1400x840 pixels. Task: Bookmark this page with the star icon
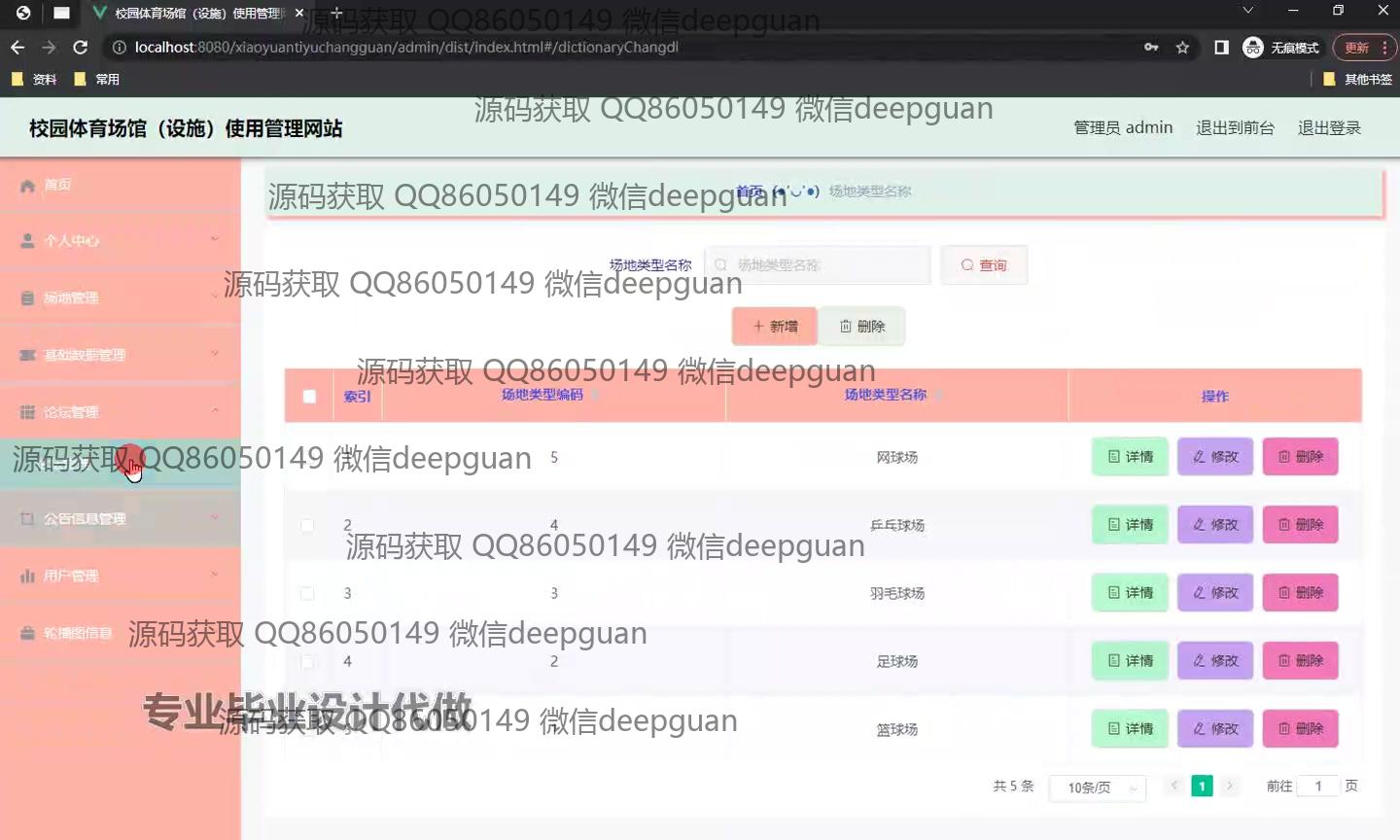click(x=1182, y=48)
